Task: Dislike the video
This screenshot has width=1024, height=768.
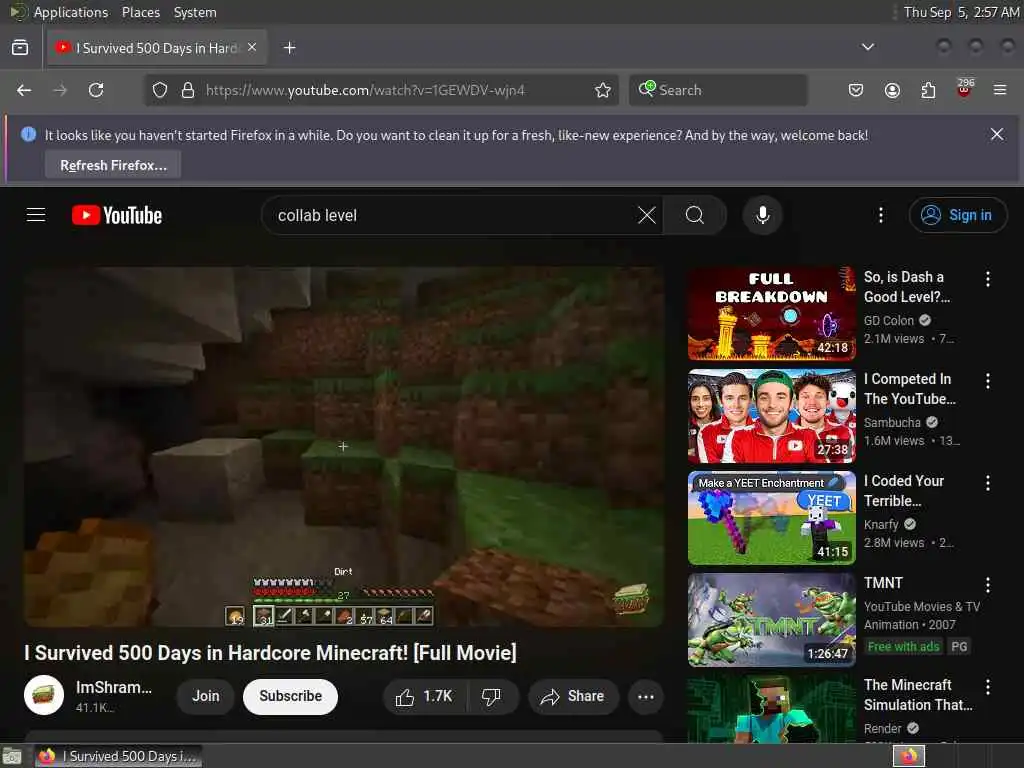Action: tap(492, 697)
